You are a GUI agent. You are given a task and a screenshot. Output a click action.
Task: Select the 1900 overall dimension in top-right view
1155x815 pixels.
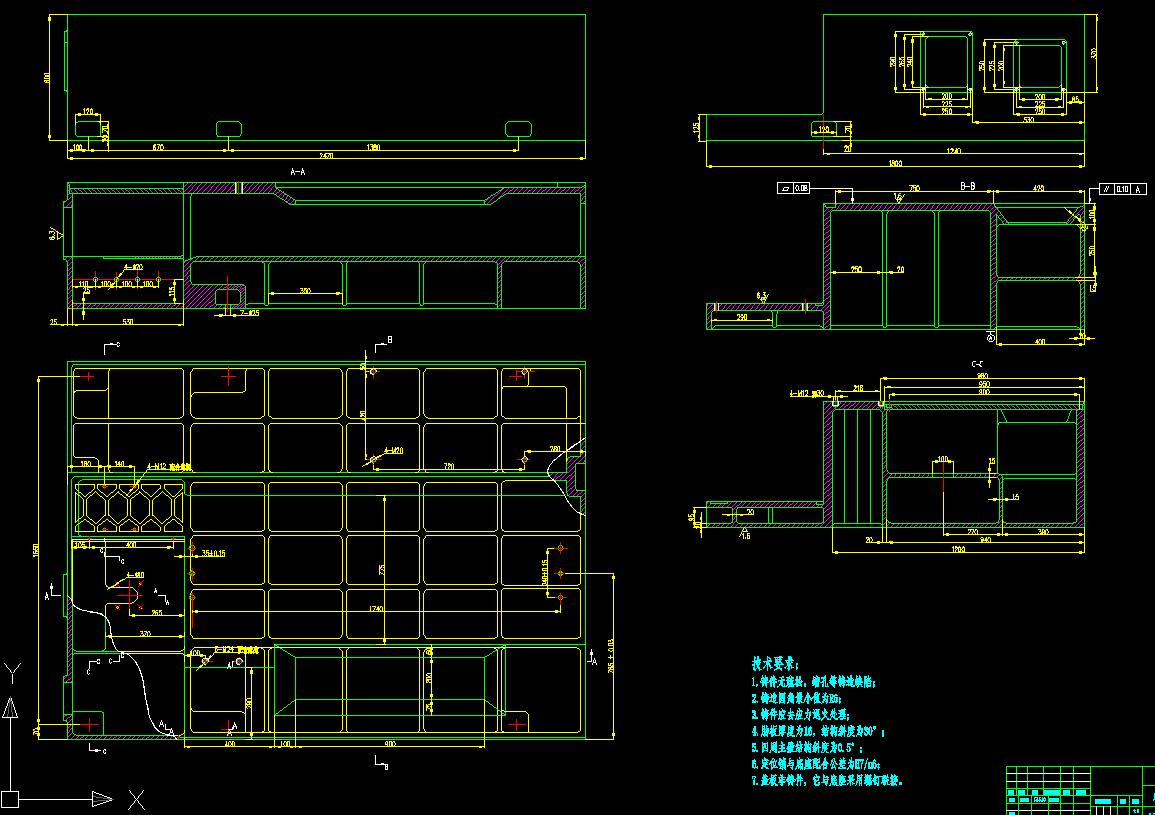pyautogui.click(x=895, y=164)
